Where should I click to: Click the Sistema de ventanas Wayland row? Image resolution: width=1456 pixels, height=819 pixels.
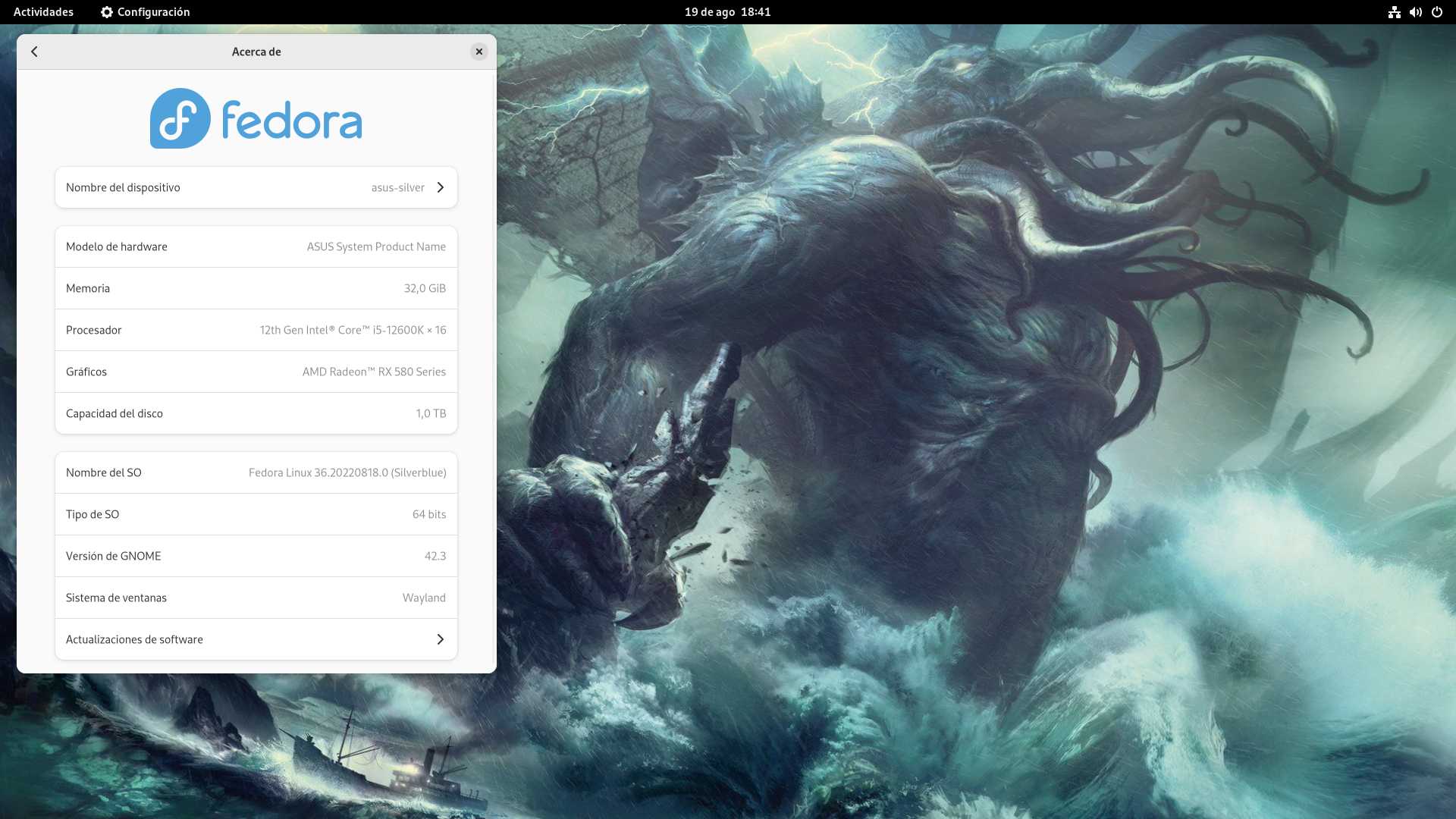coord(256,598)
